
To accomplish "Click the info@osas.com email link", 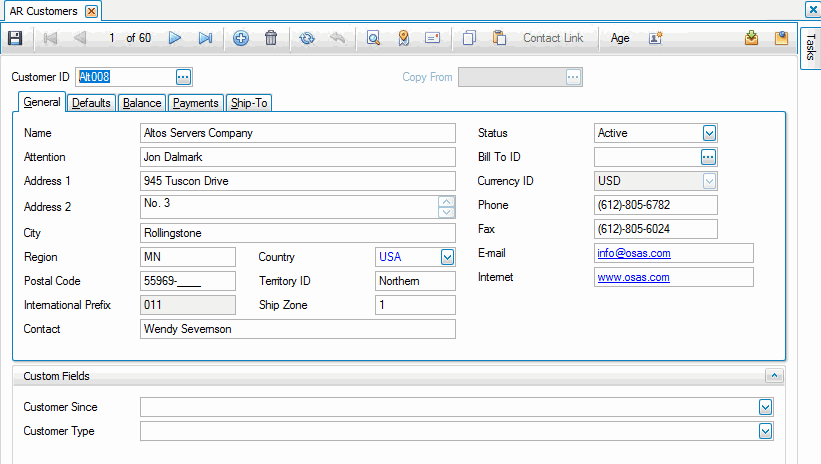I will tap(634, 253).
